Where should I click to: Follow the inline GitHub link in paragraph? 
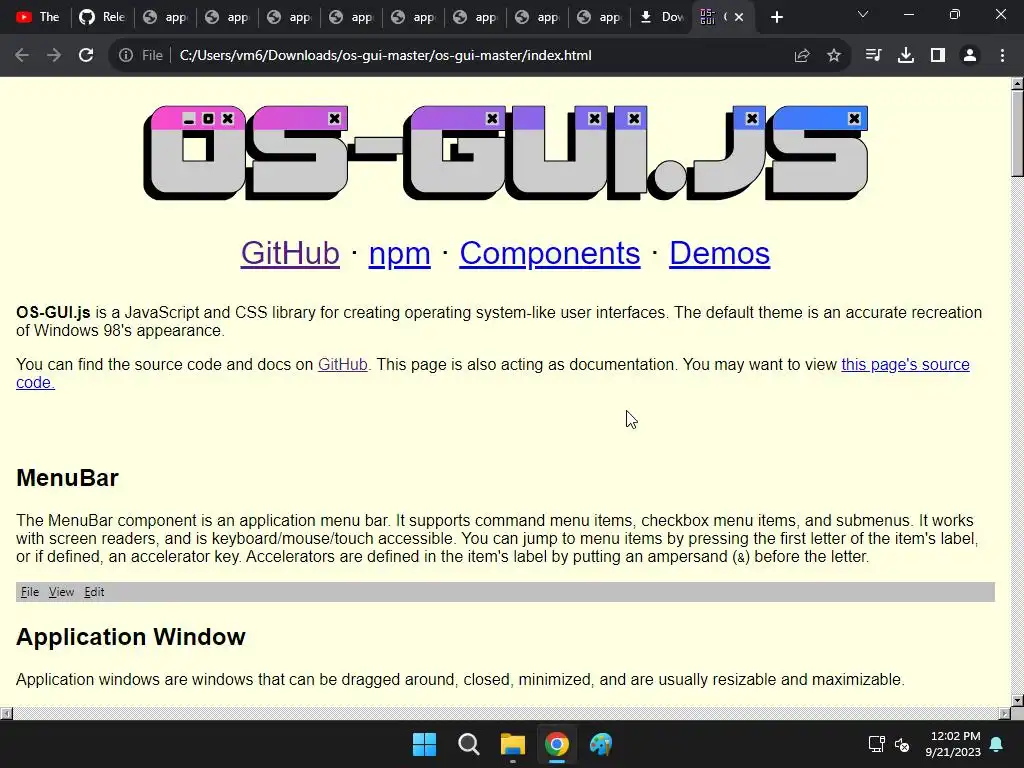[343, 364]
